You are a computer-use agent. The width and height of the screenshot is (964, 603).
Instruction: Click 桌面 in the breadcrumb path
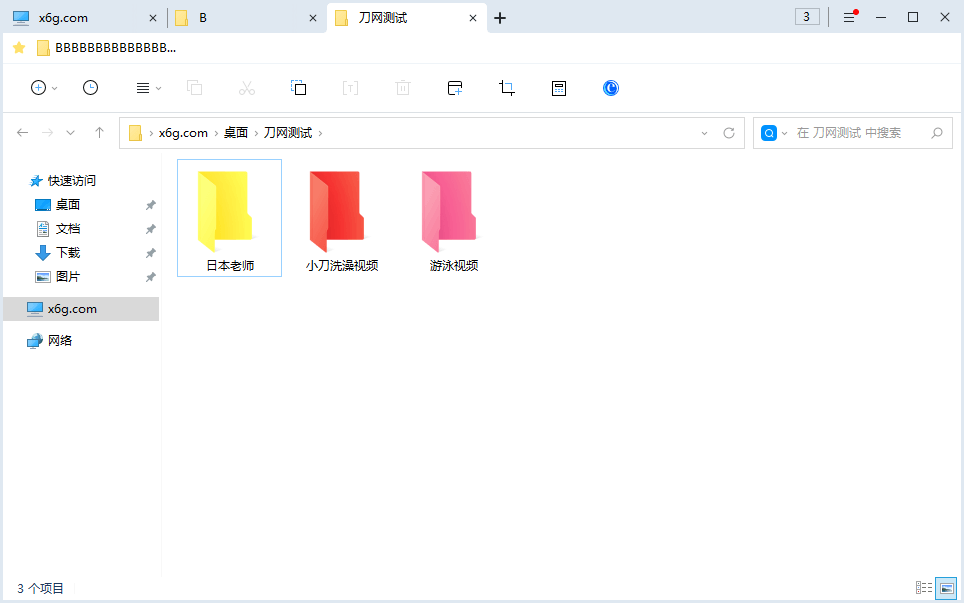pos(236,133)
